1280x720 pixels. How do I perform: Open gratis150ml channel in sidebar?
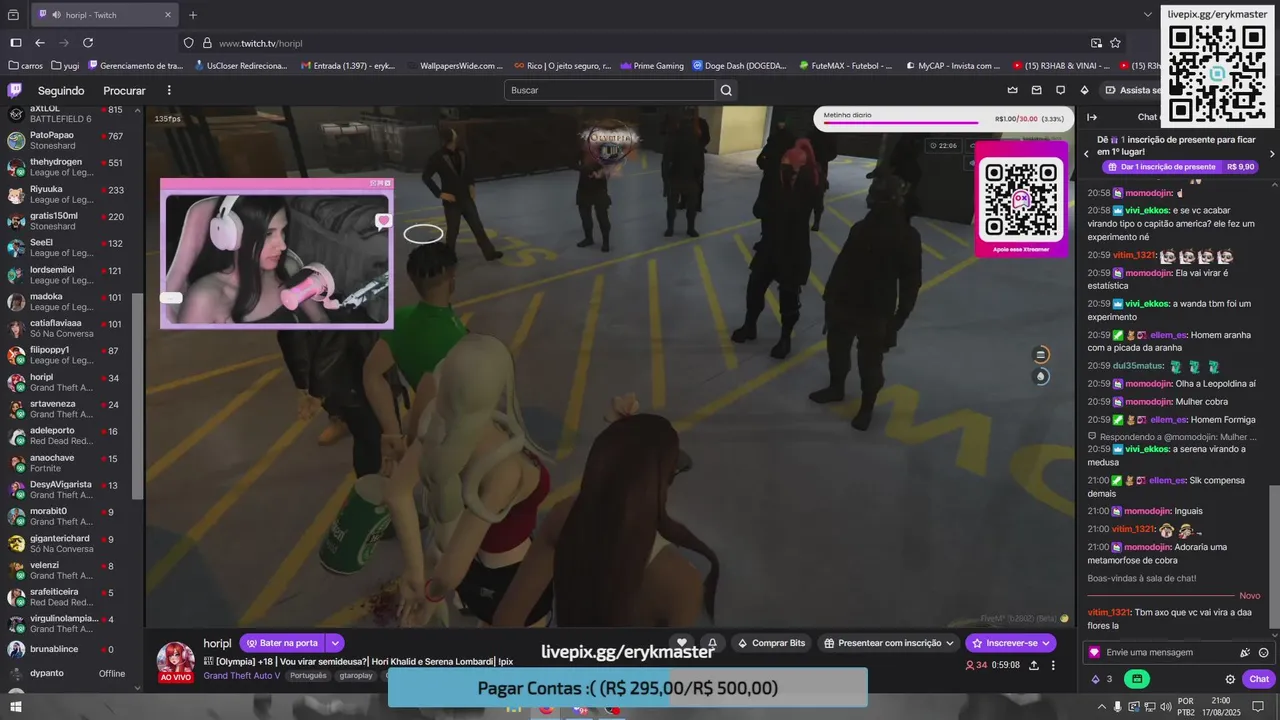[x=66, y=222]
